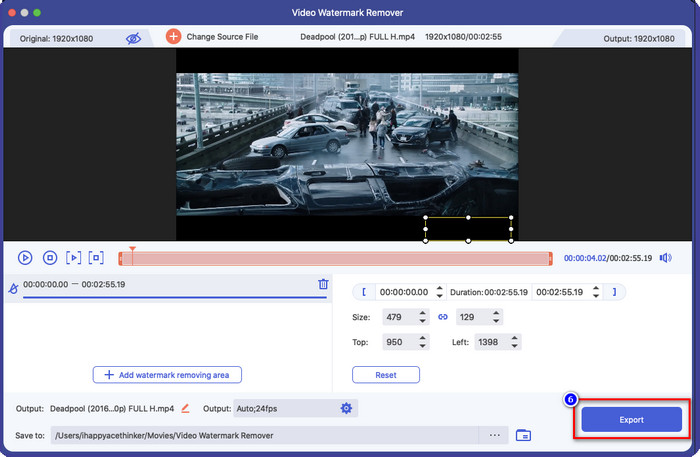
Task: Click the right trim handle of timeline
Action: (x=550, y=258)
